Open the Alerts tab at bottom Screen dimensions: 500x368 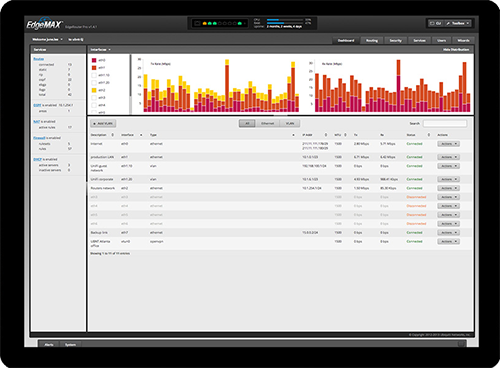coord(49,344)
